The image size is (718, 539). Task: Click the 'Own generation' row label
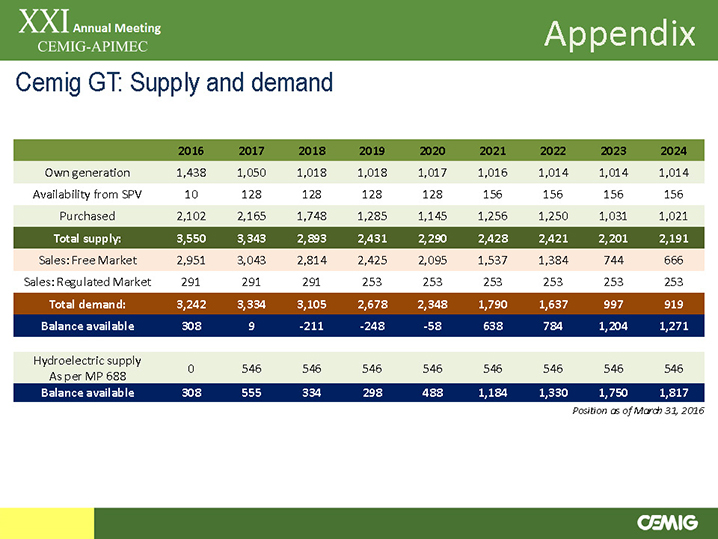click(87, 173)
